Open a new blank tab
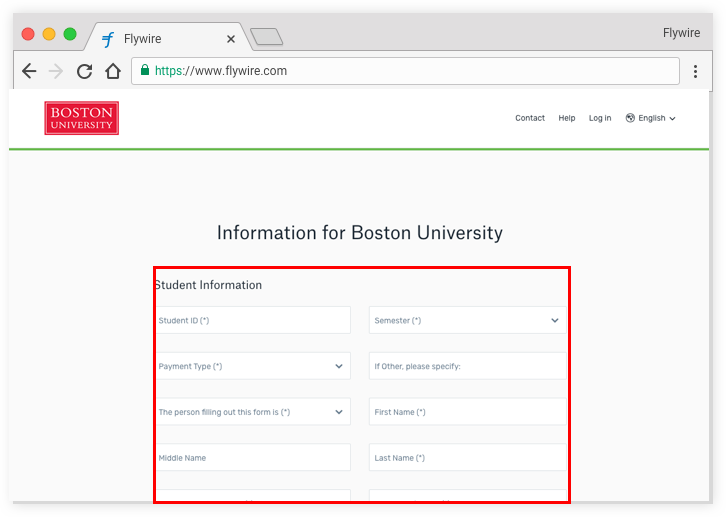This screenshot has width=726, height=517. pyautogui.click(x=266, y=37)
